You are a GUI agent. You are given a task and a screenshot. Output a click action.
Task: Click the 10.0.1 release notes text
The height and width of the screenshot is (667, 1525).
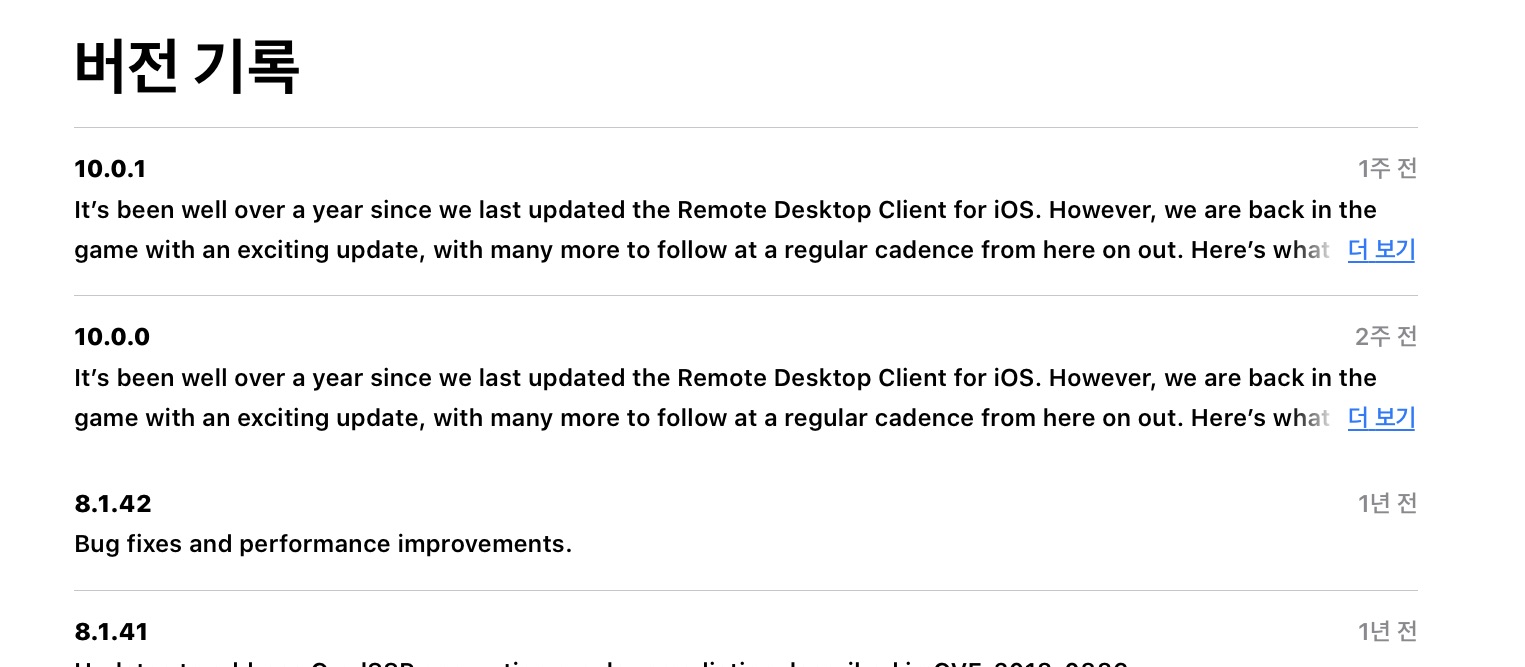[x=725, y=230]
